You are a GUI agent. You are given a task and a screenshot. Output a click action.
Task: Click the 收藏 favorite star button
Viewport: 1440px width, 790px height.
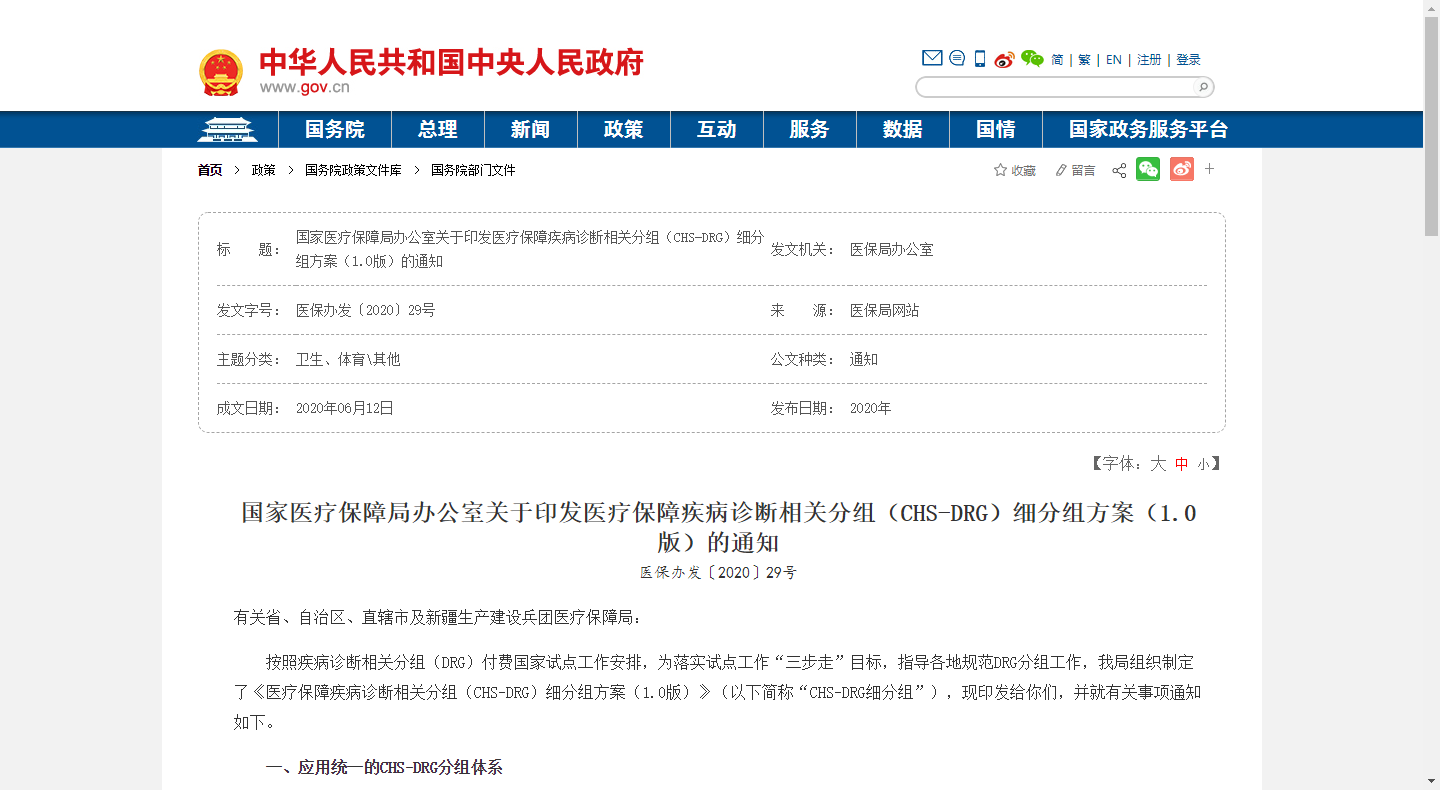coord(1014,171)
